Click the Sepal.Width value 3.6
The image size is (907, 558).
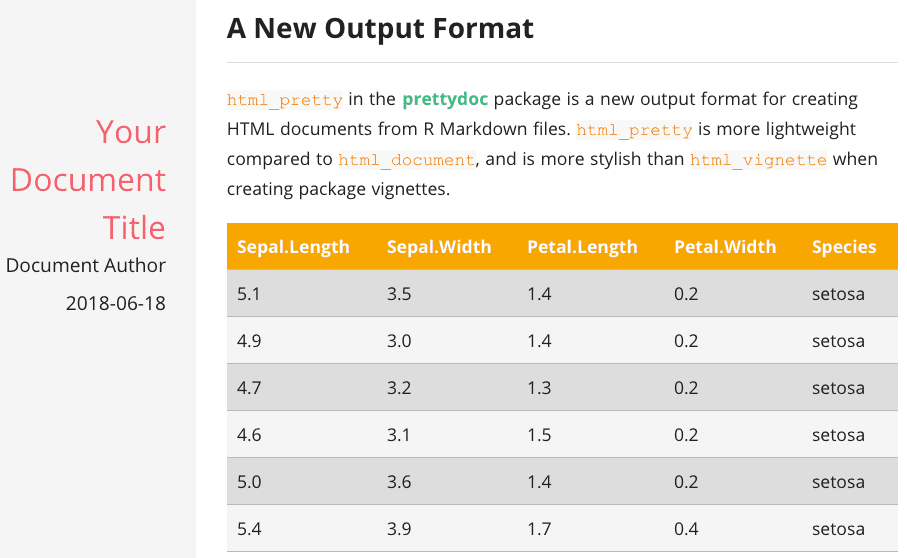tap(399, 482)
